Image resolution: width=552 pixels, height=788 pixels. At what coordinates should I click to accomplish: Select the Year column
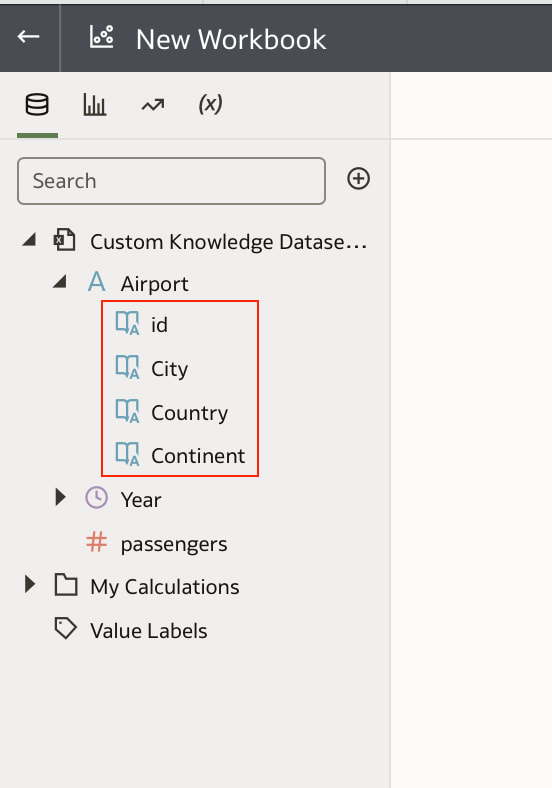[x=141, y=500]
